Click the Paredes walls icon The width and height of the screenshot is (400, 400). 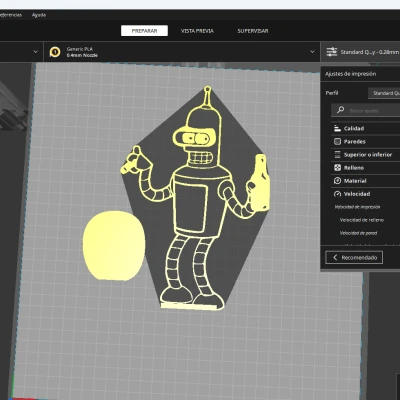tap(337, 142)
